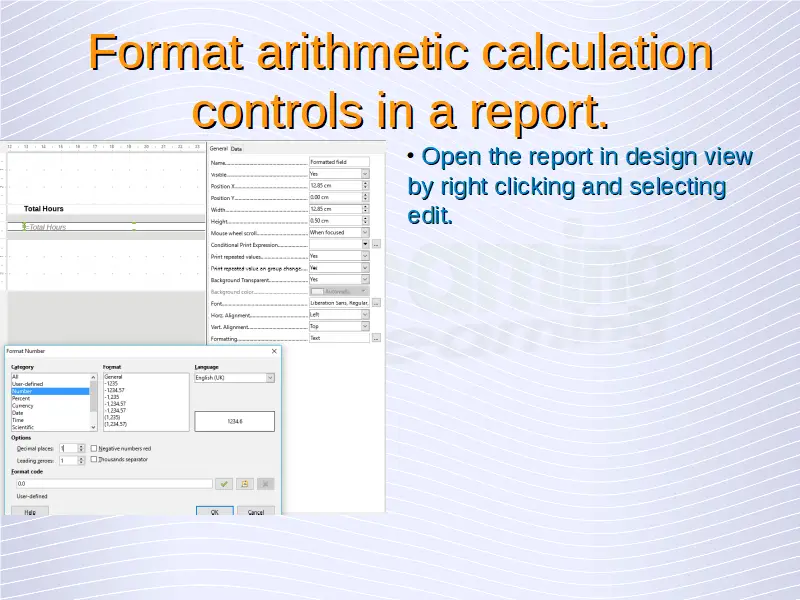Image resolution: width=800 pixels, height=600 pixels.
Task: Select User-defined in the Category list
Action: [50, 384]
